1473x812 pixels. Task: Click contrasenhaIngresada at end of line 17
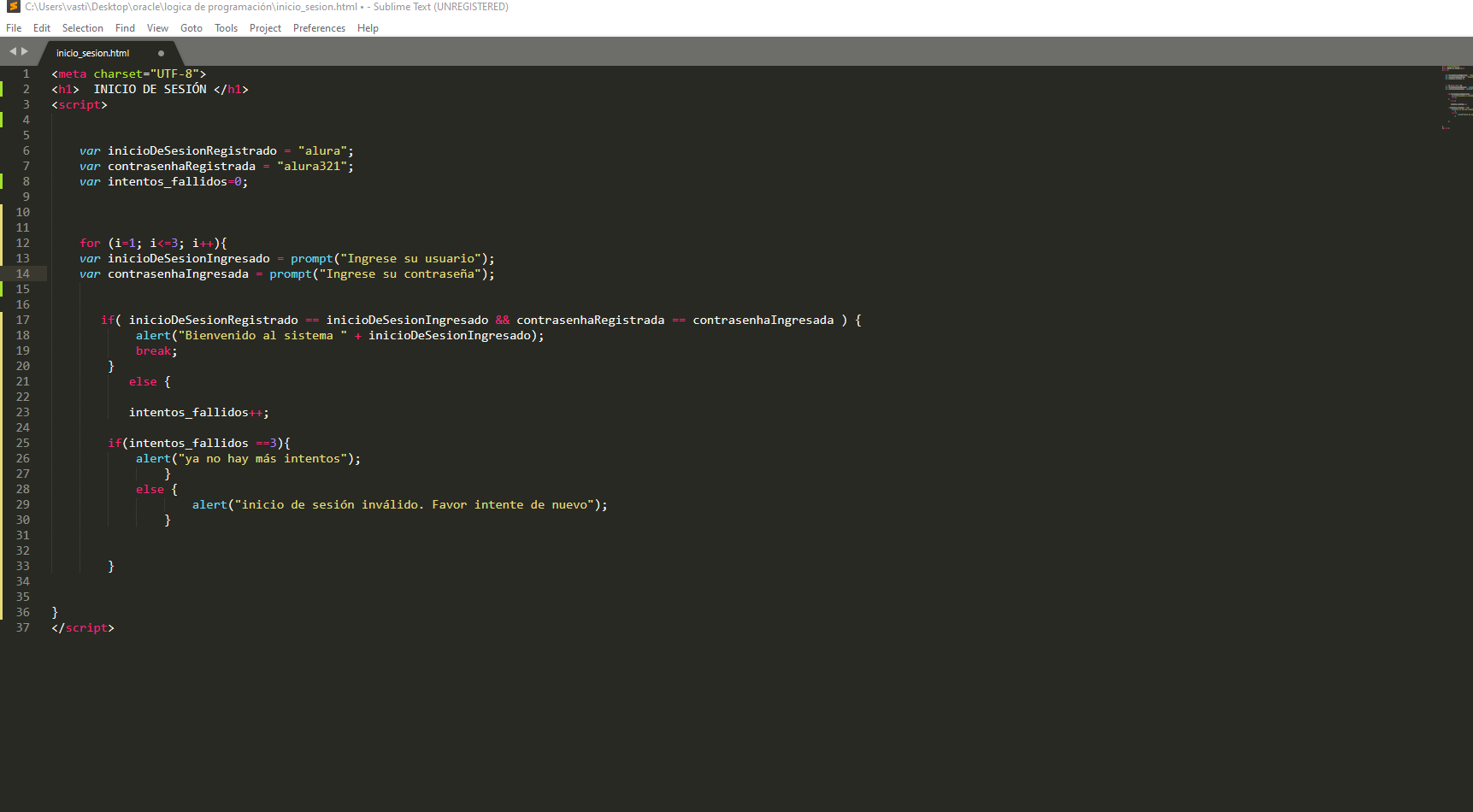click(763, 320)
